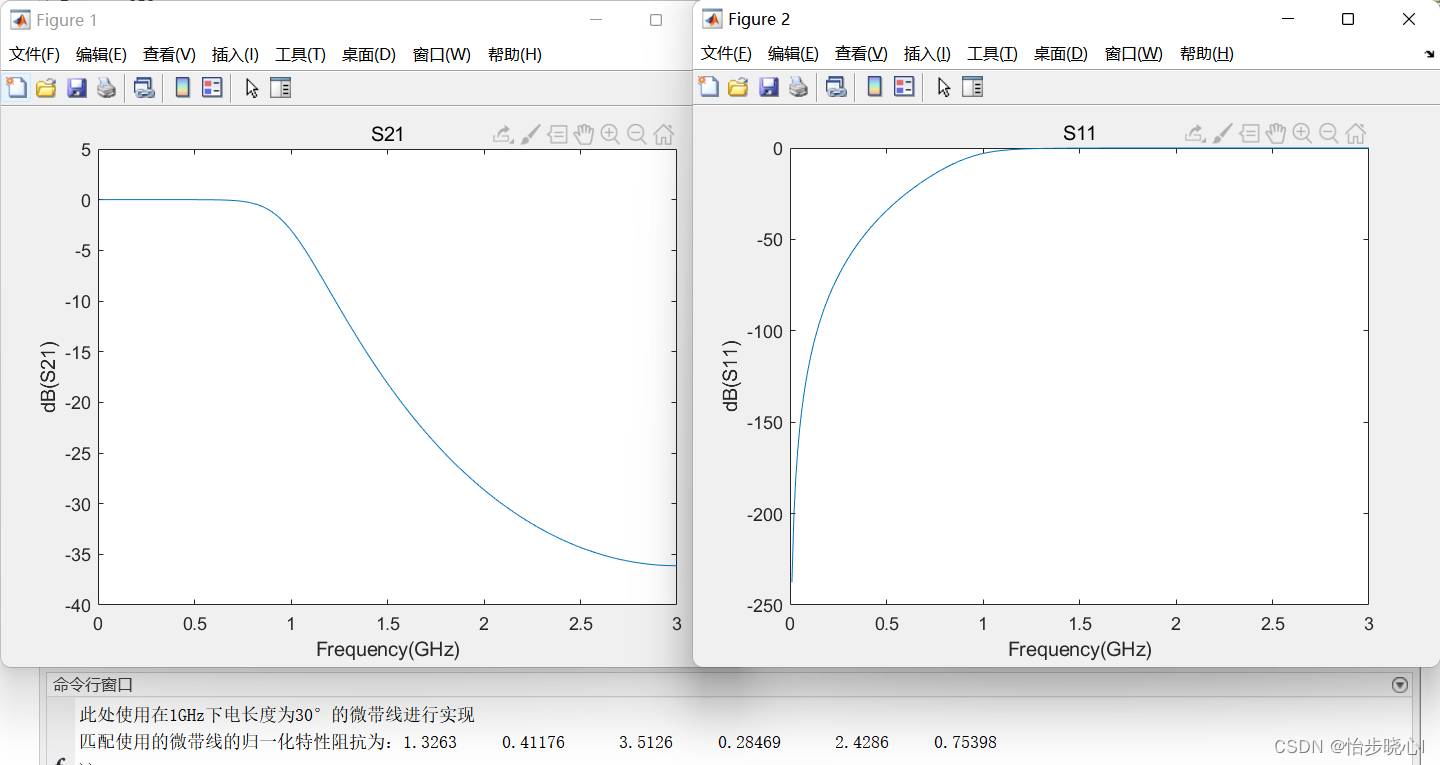Open 窗口(W) menu in Figure 2

tap(1134, 53)
